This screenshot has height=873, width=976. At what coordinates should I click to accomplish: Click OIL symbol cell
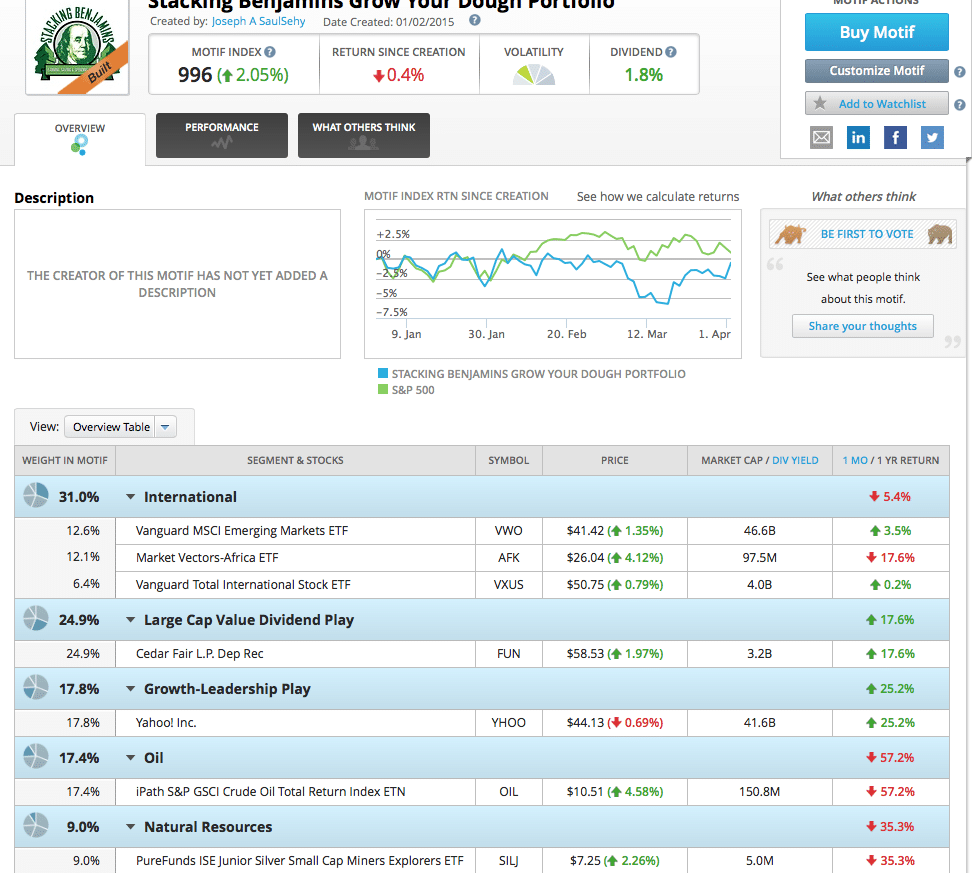tap(509, 792)
